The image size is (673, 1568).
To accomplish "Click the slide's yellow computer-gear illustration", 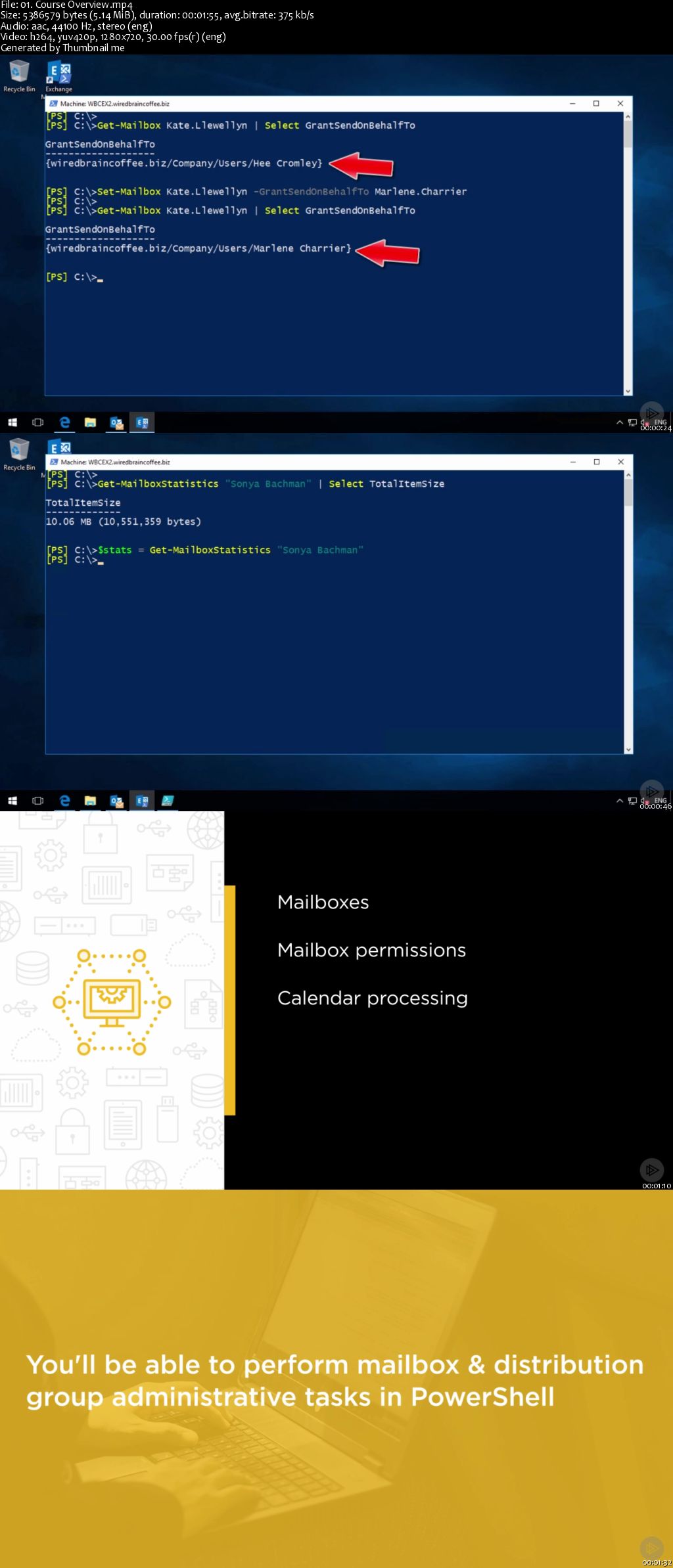I will [x=112, y=1002].
